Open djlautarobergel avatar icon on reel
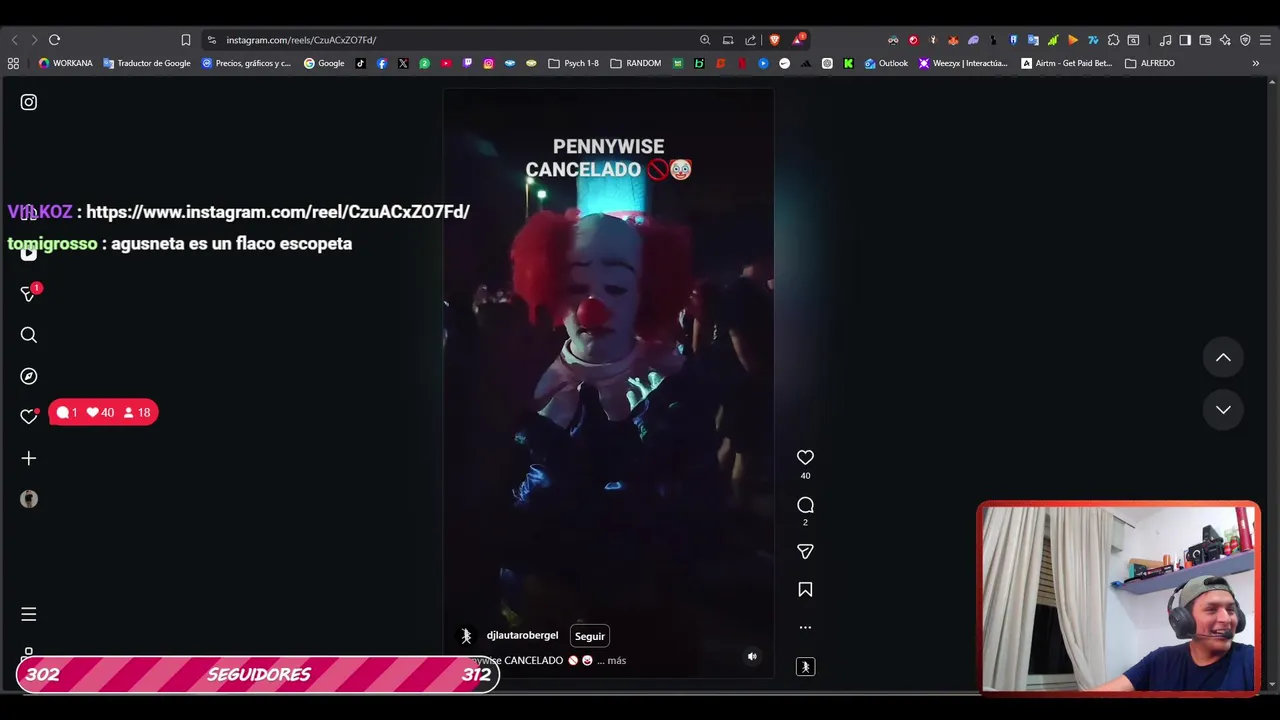The image size is (1280, 720). (x=466, y=636)
